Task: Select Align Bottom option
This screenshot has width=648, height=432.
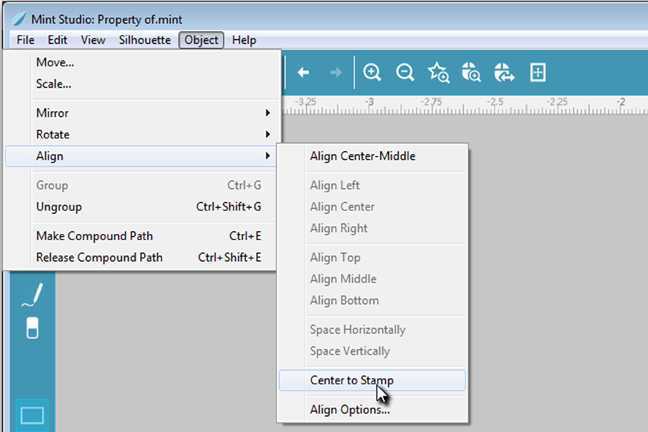Action: pos(372,300)
